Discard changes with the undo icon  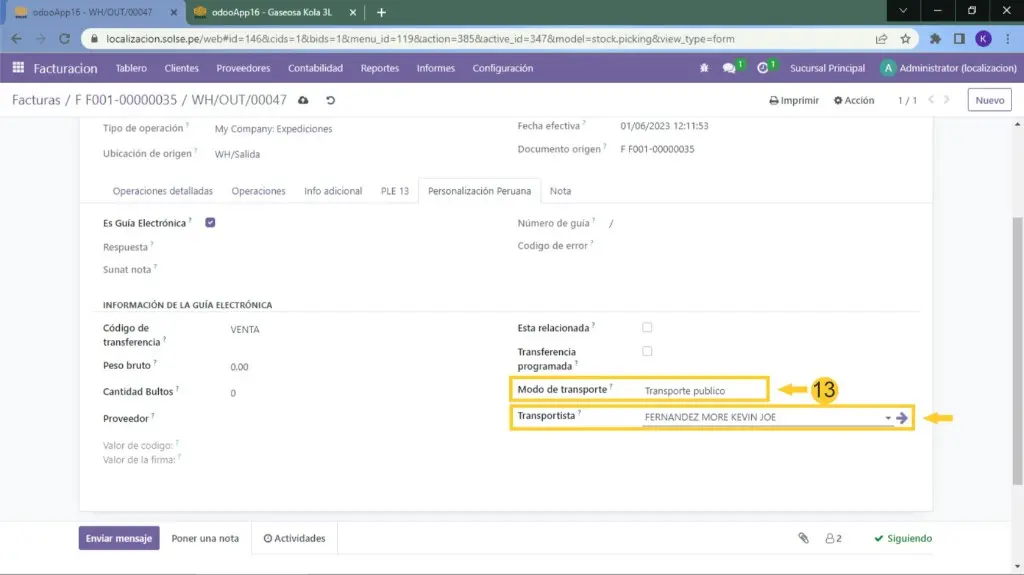pos(330,101)
